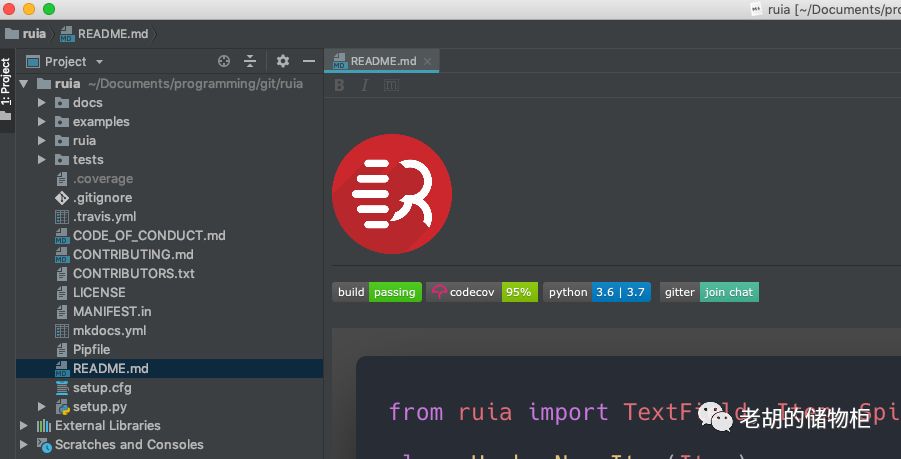Click the yellow minimize window button
Image resolution: width=901 pixels, height=459 pixels.
[x=29, y=9]
